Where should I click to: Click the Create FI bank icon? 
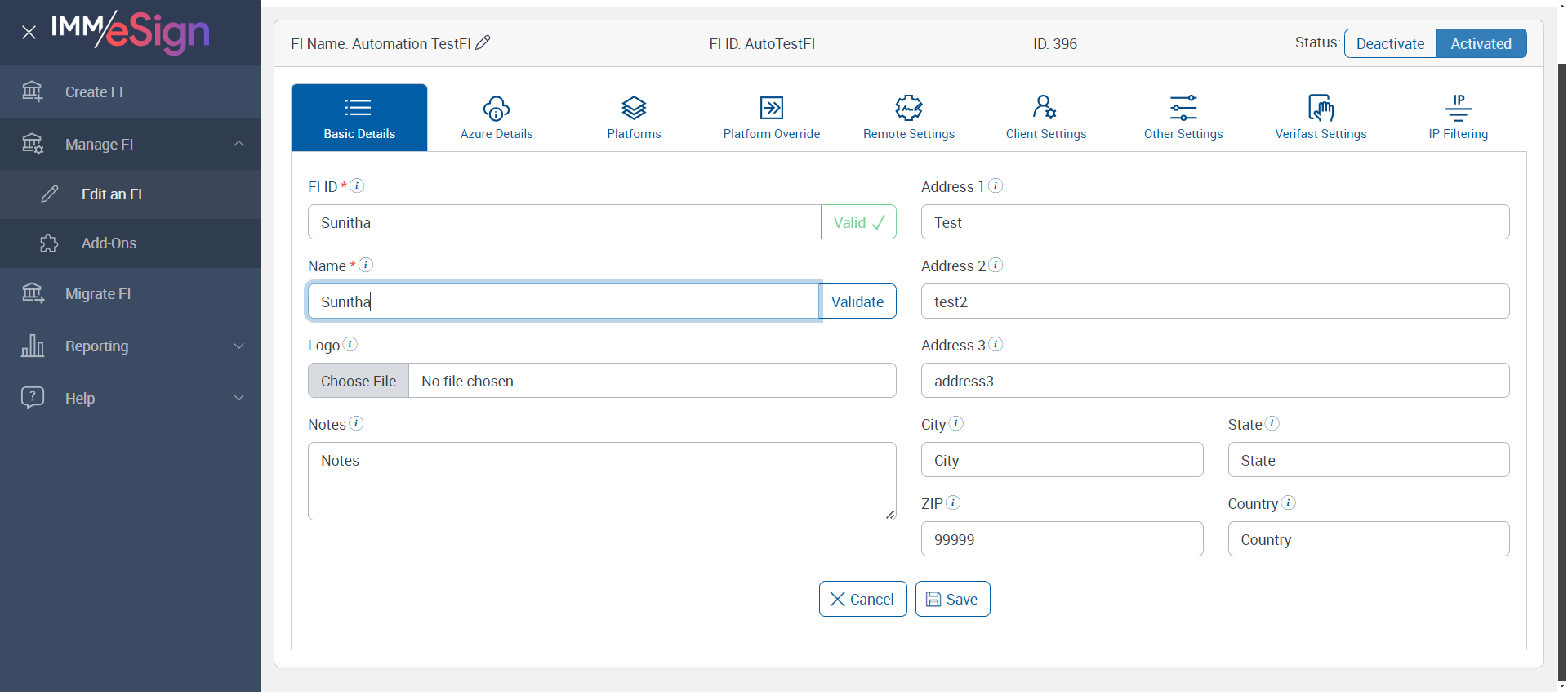coord(33,92)
